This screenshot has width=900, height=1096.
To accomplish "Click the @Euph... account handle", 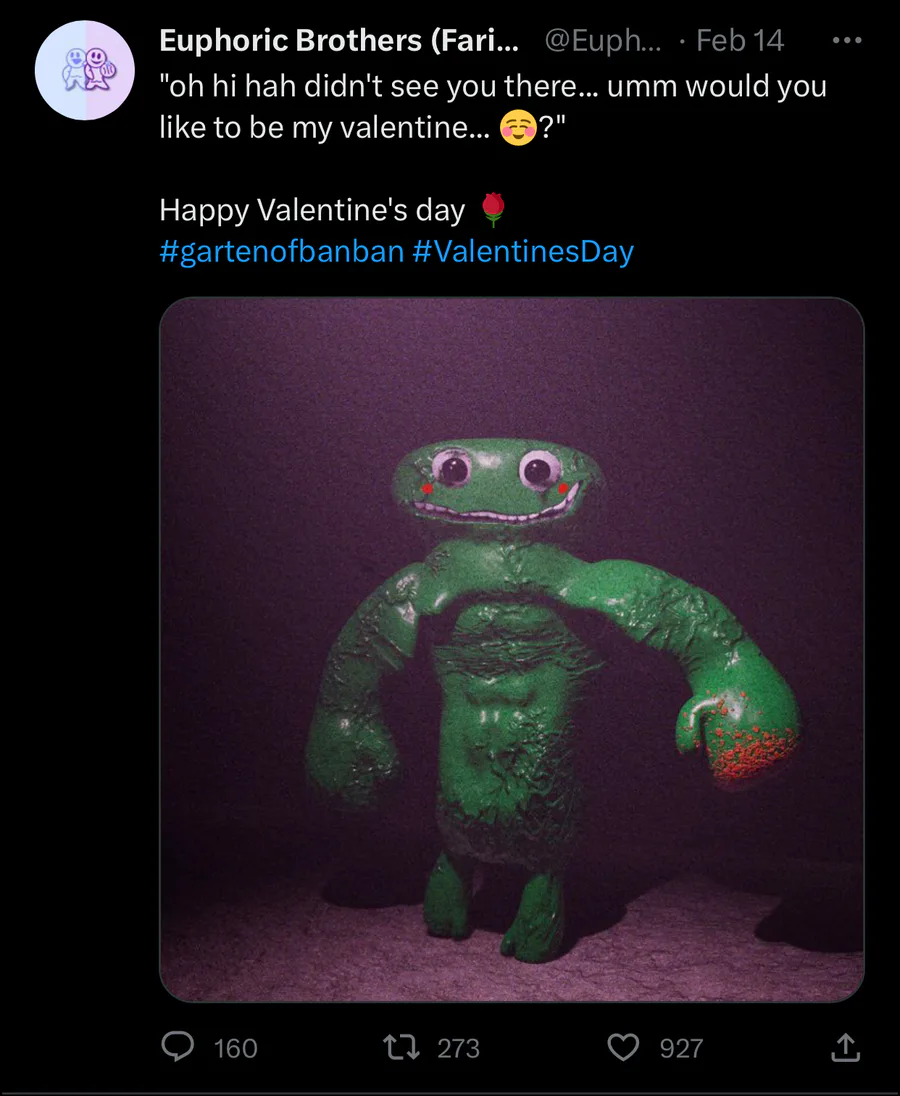I will click(x=601, y=41).
